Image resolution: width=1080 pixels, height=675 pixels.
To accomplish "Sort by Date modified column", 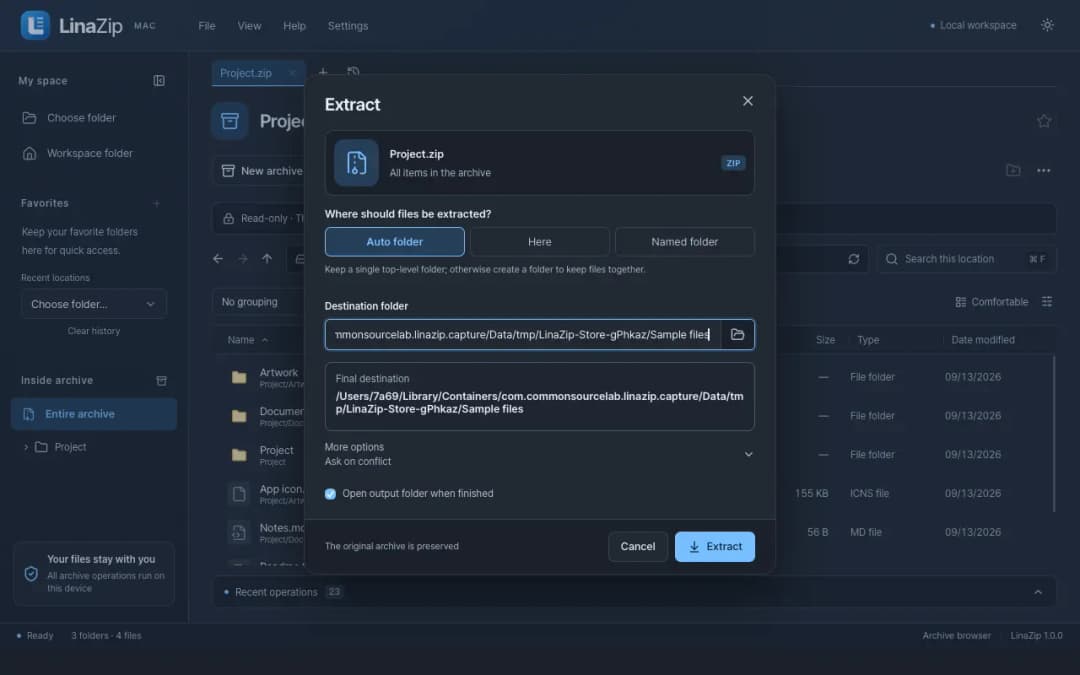I will click(982, 340).
